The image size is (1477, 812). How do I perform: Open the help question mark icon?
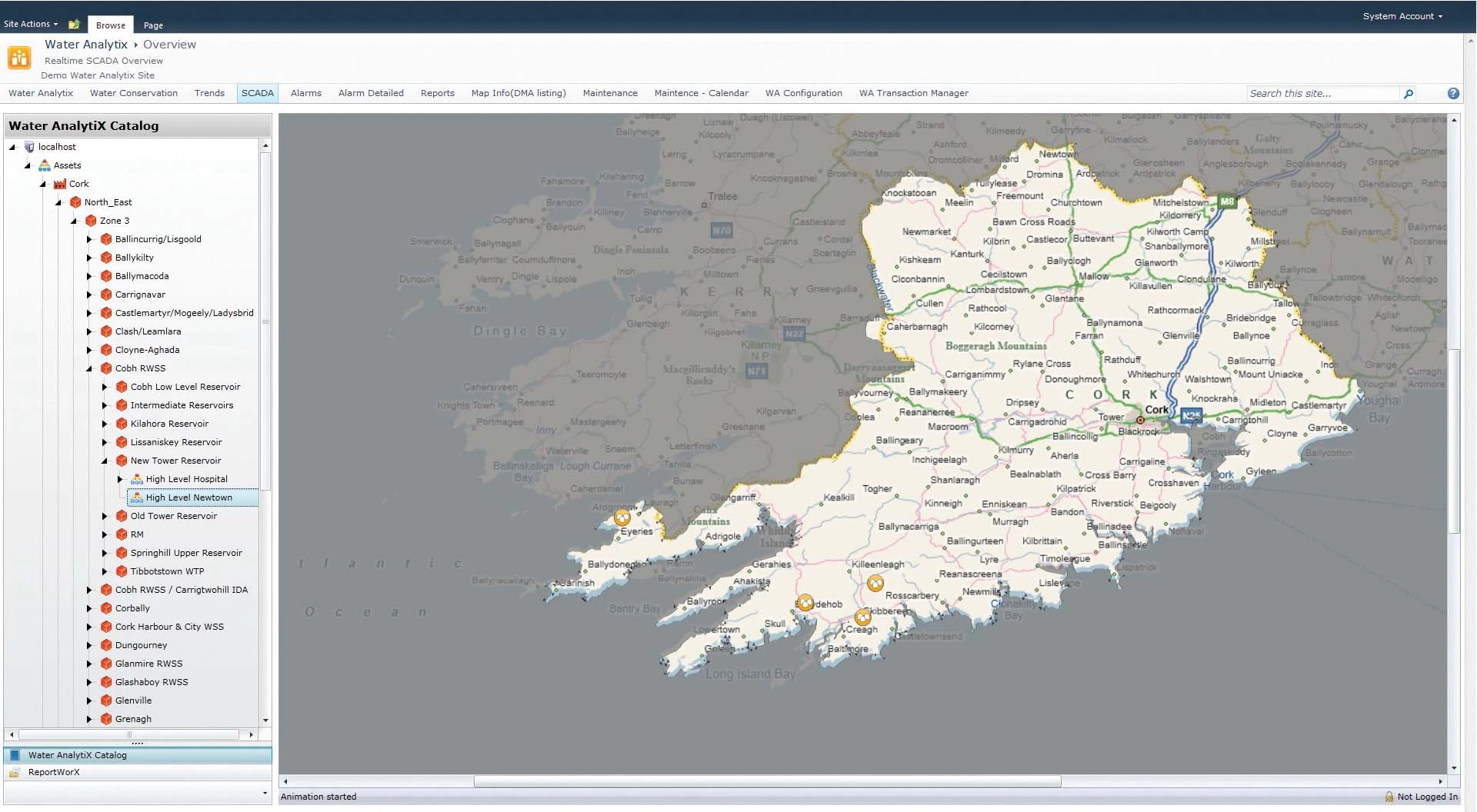(1453, 93)
